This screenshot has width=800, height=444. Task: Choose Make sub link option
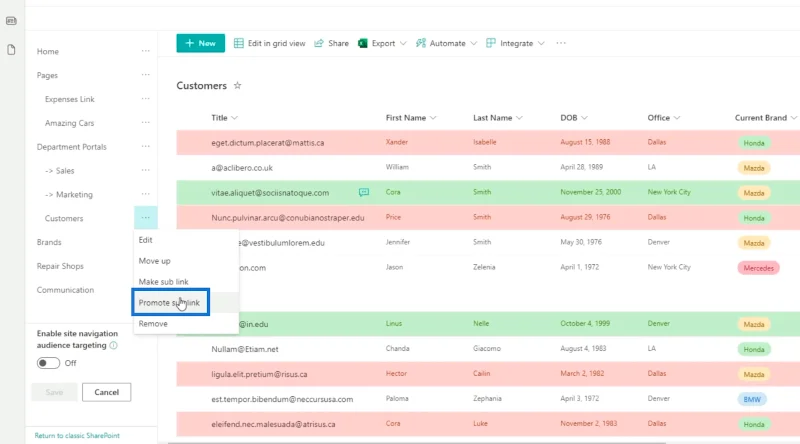186,282
